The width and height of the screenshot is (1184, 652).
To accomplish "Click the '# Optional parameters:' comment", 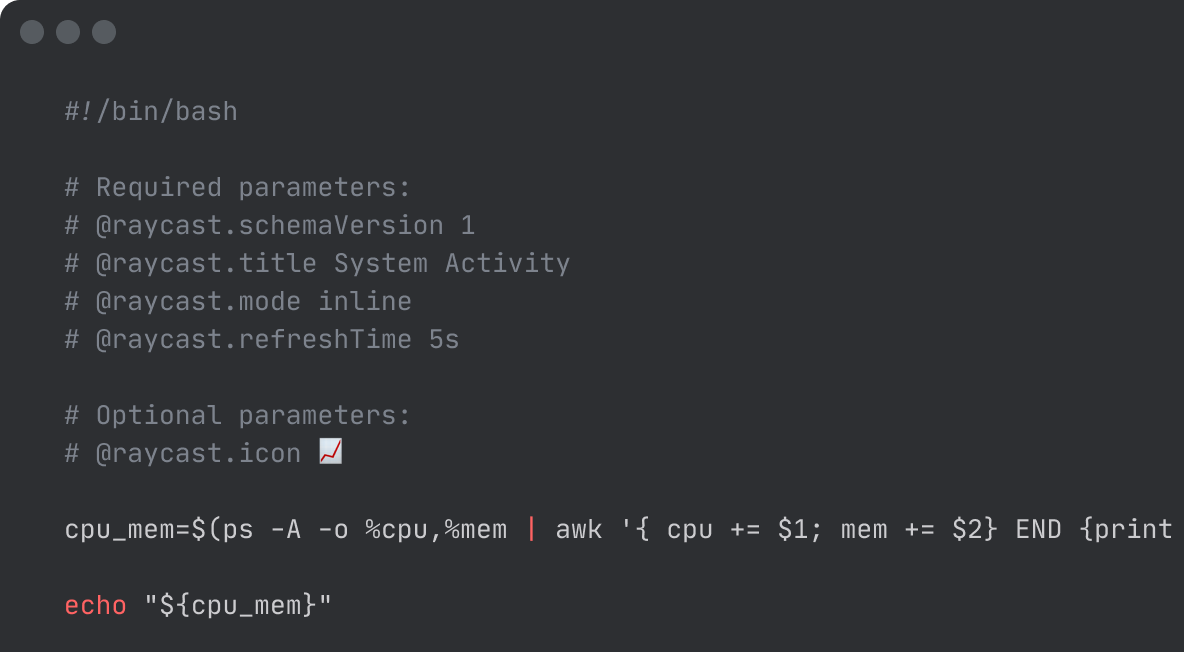I will pyautogui.click(x=238, y=416).
